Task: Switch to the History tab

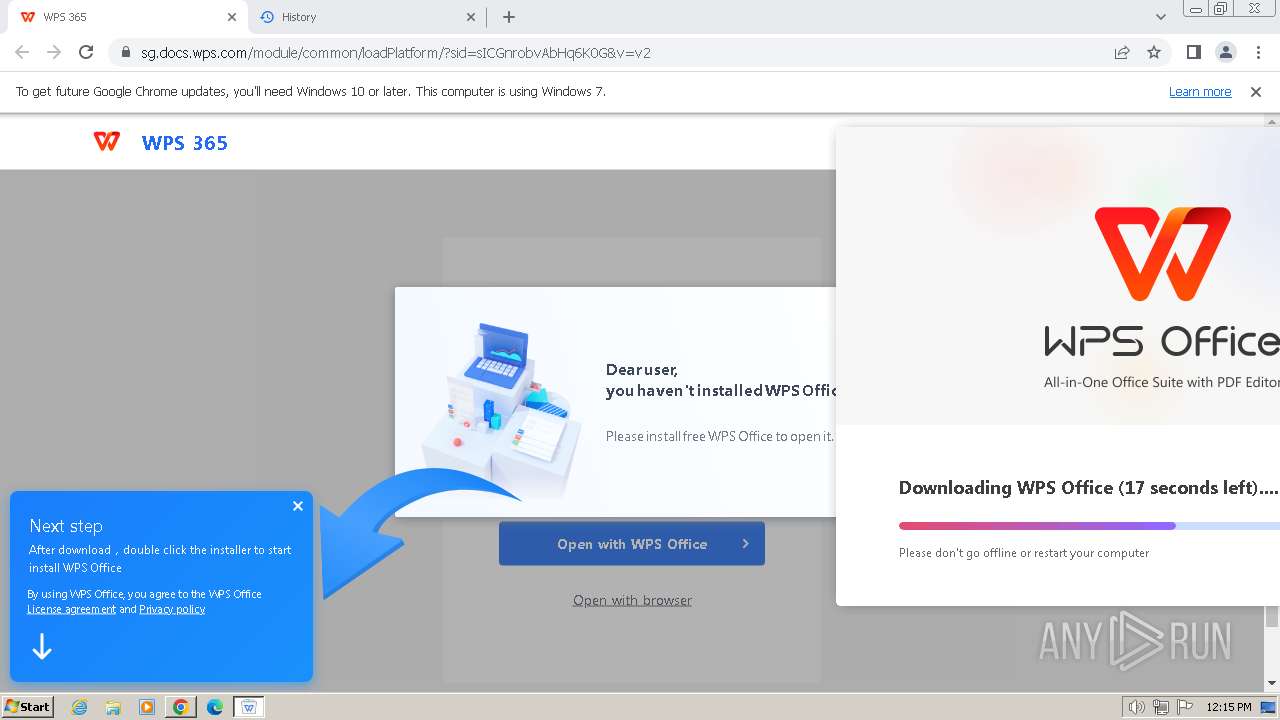Action: [x=367, y=17]
